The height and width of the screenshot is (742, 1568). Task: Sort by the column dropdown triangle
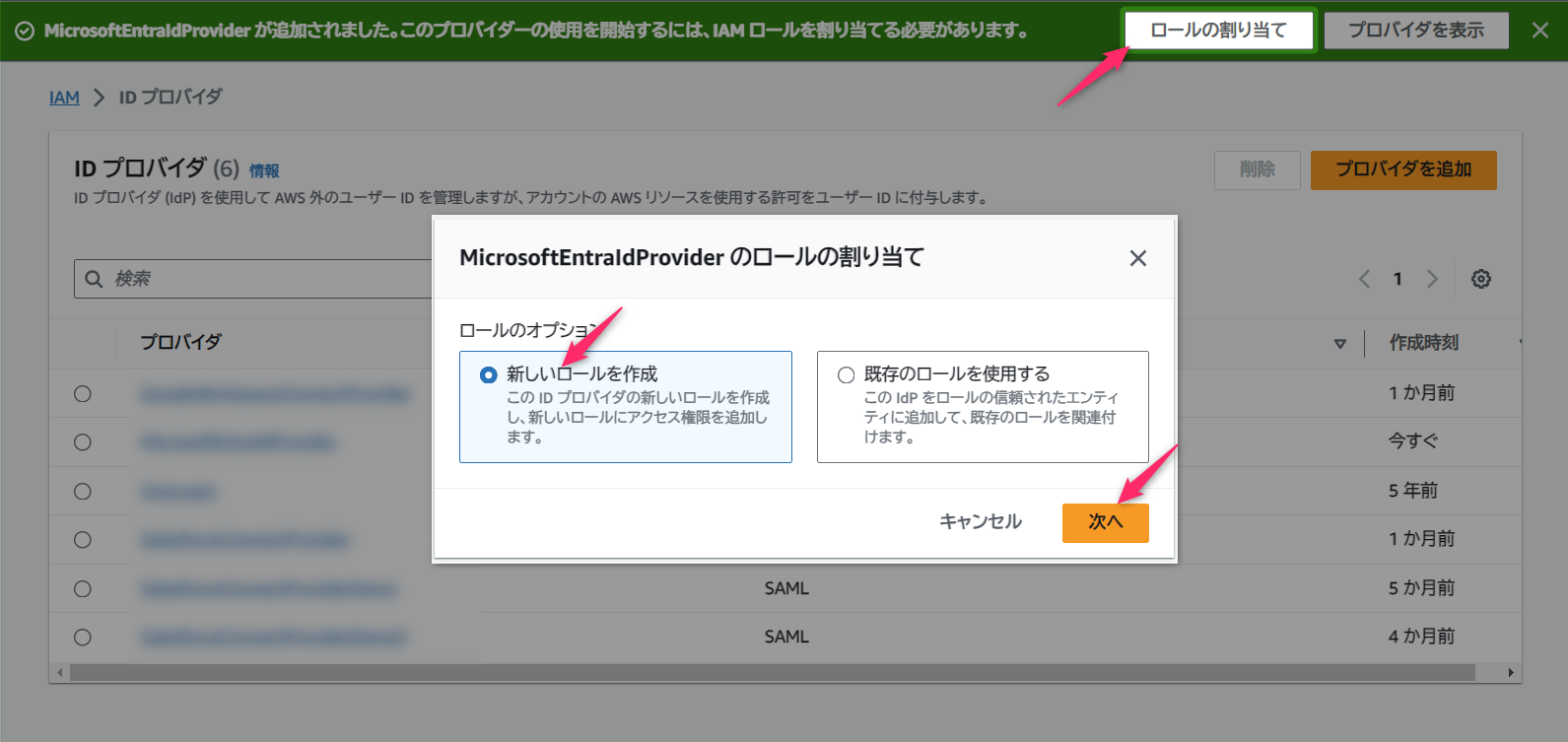[x=1339, y=343]
